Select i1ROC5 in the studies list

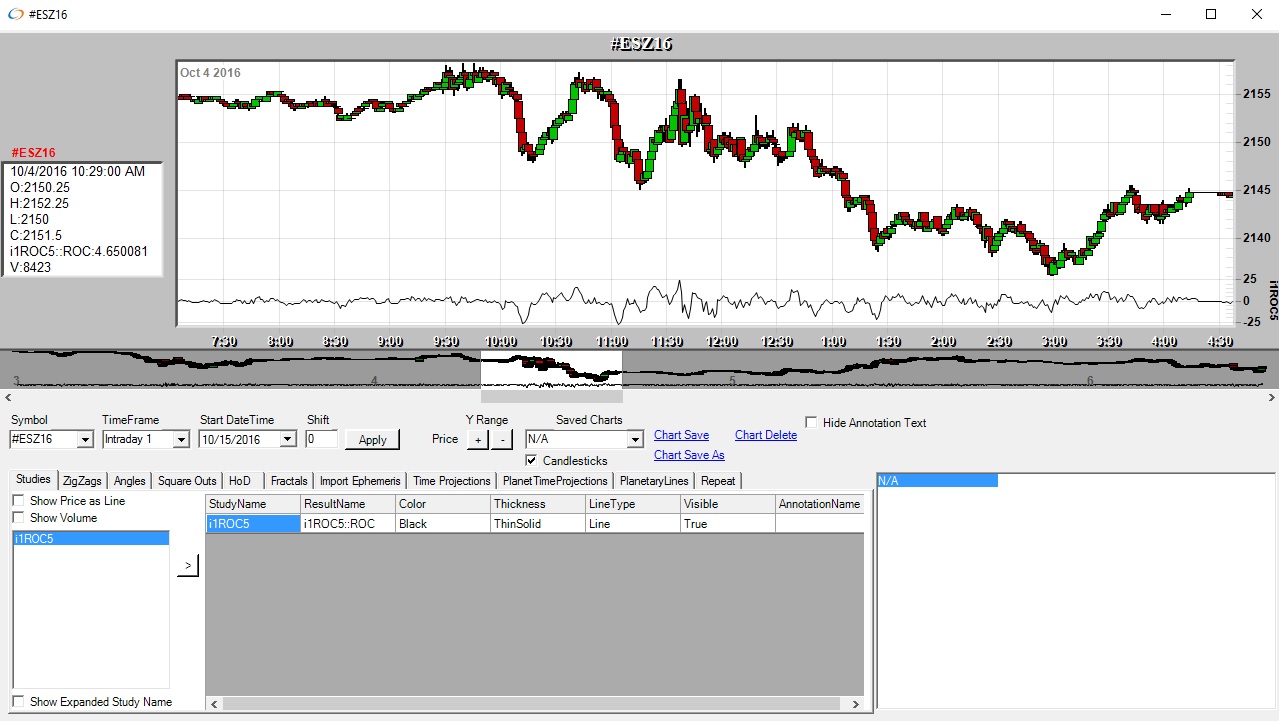[90, 538]
